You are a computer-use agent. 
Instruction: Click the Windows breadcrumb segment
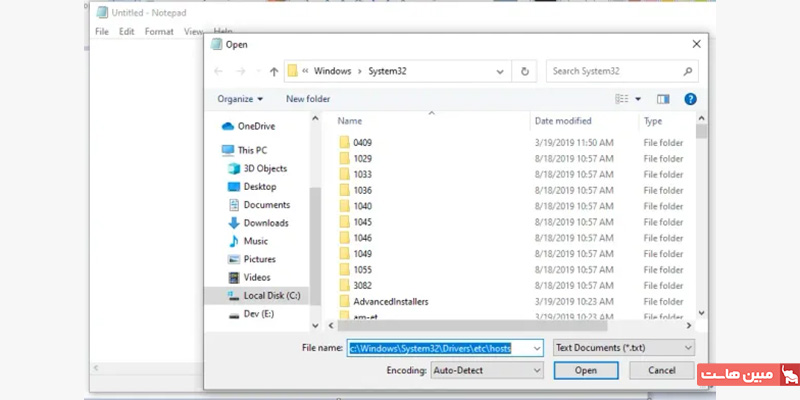click(333, 71)
